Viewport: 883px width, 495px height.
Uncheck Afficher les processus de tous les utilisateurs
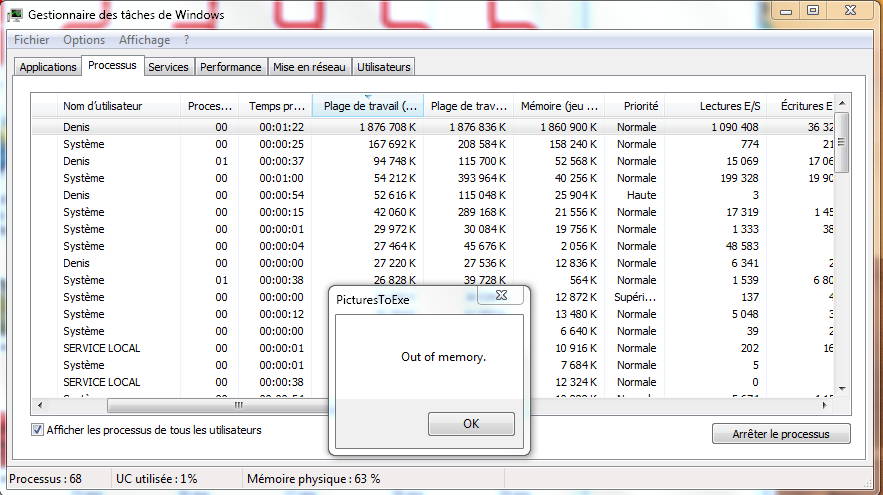(38, 430)
